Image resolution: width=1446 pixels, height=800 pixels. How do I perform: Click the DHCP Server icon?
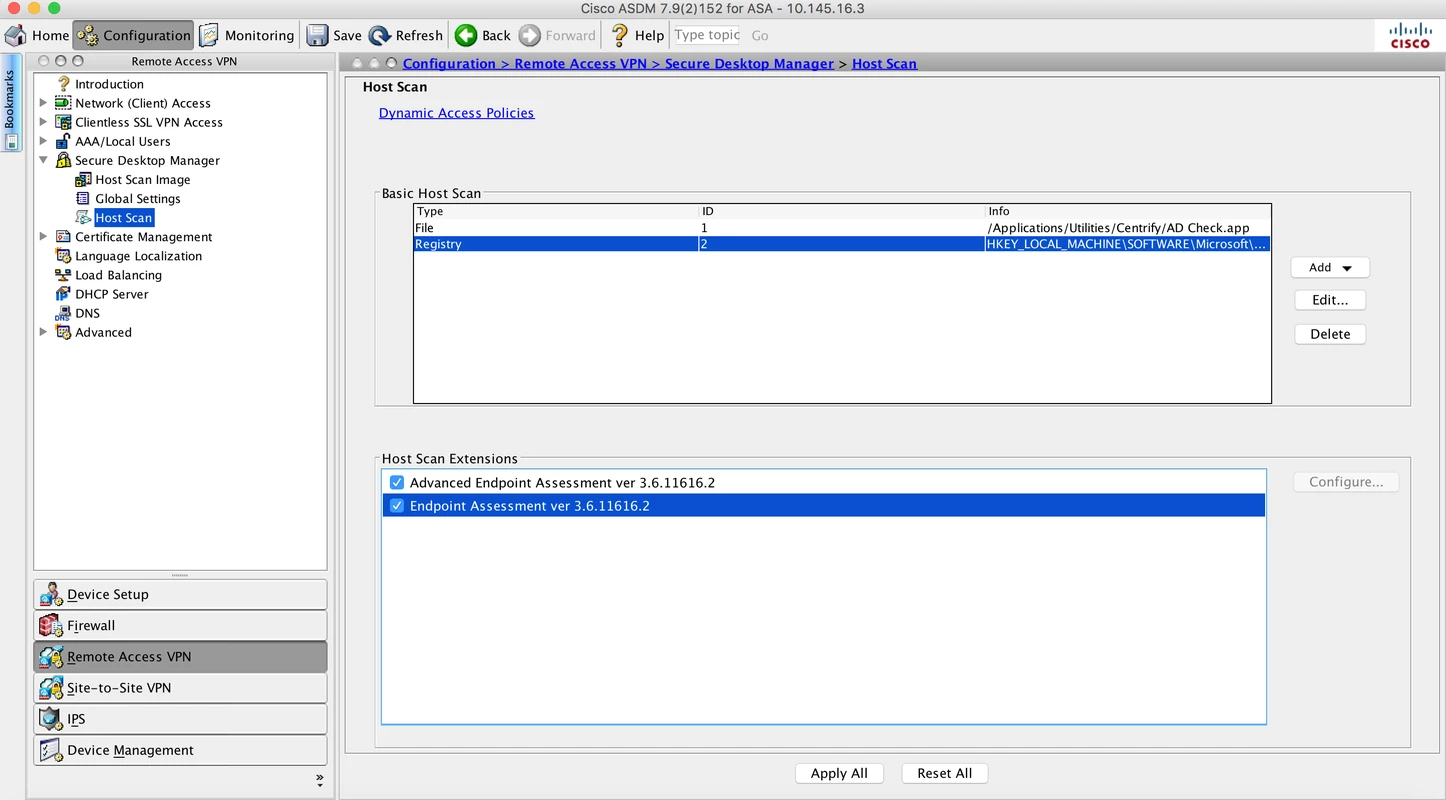tap(63, 294)
